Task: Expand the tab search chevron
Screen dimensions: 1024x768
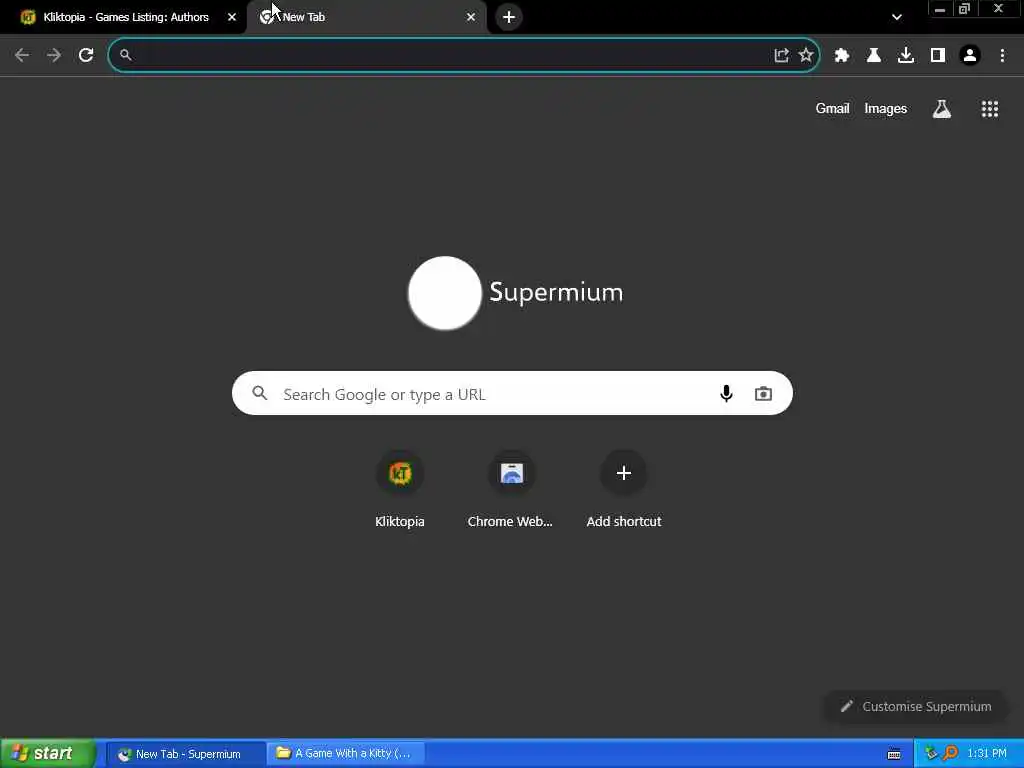Action: (x=897, y=17)
